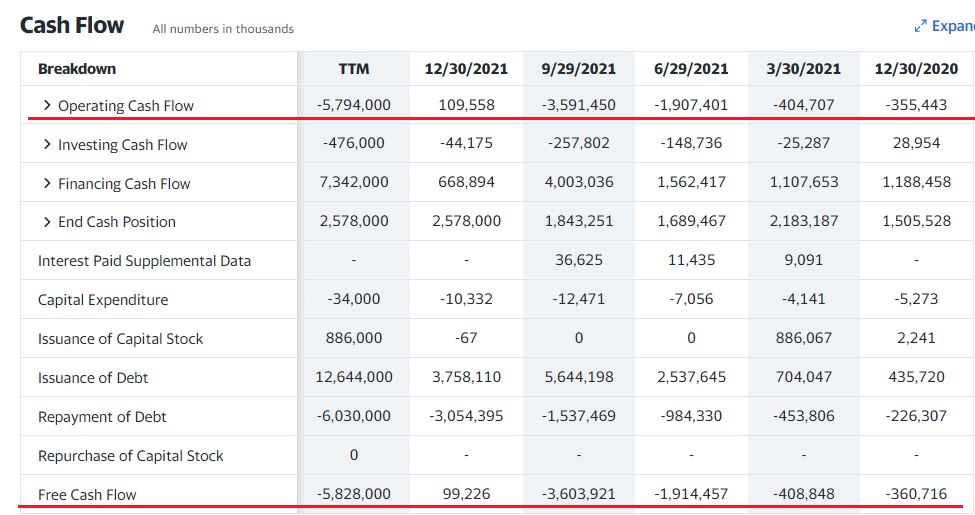Click the Breakdown column header
The height and width of the screenshot is (515, 975).
point(77,68)
